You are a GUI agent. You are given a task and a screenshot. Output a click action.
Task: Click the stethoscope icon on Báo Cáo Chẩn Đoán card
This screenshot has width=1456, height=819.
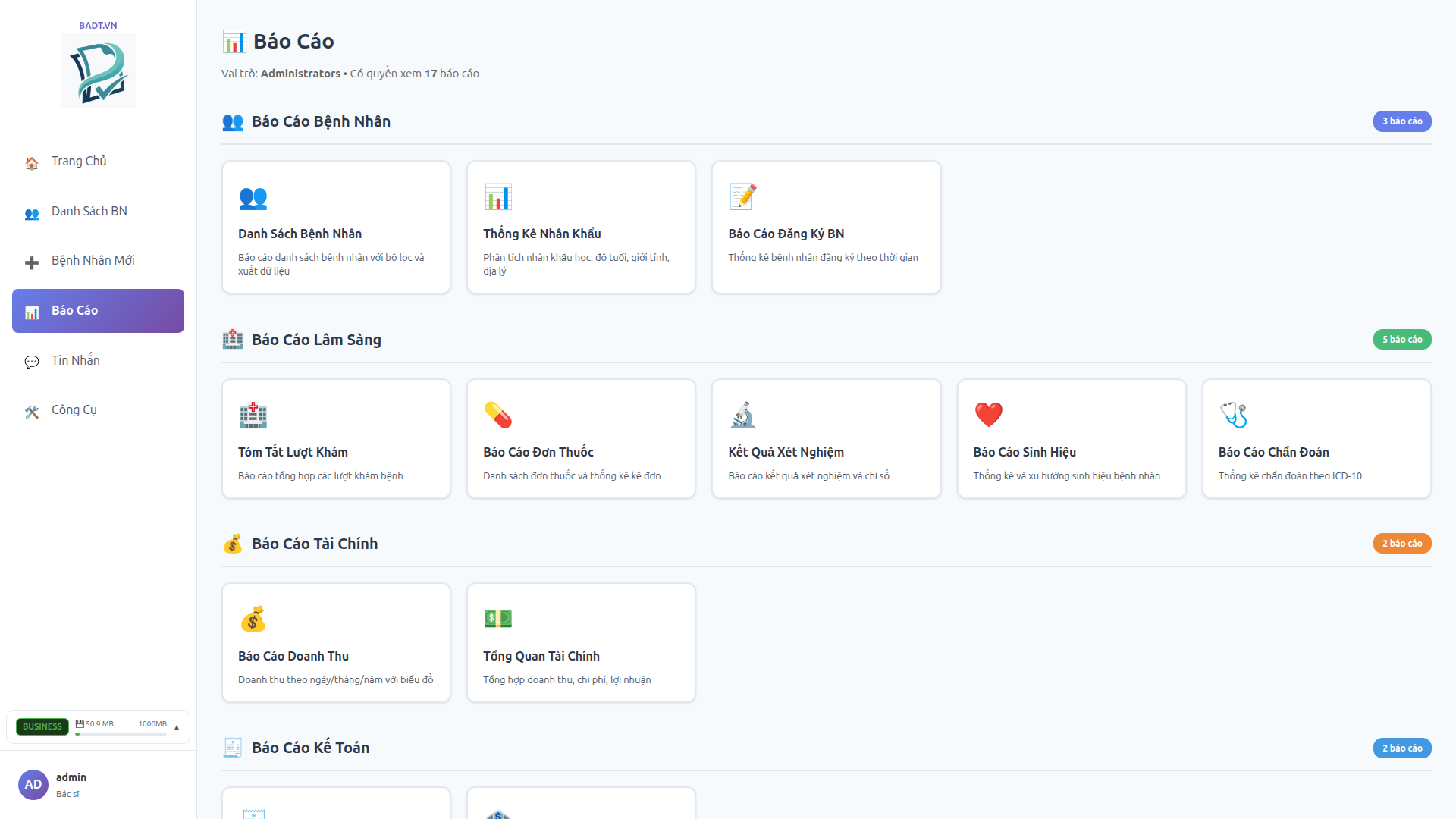1233,416
